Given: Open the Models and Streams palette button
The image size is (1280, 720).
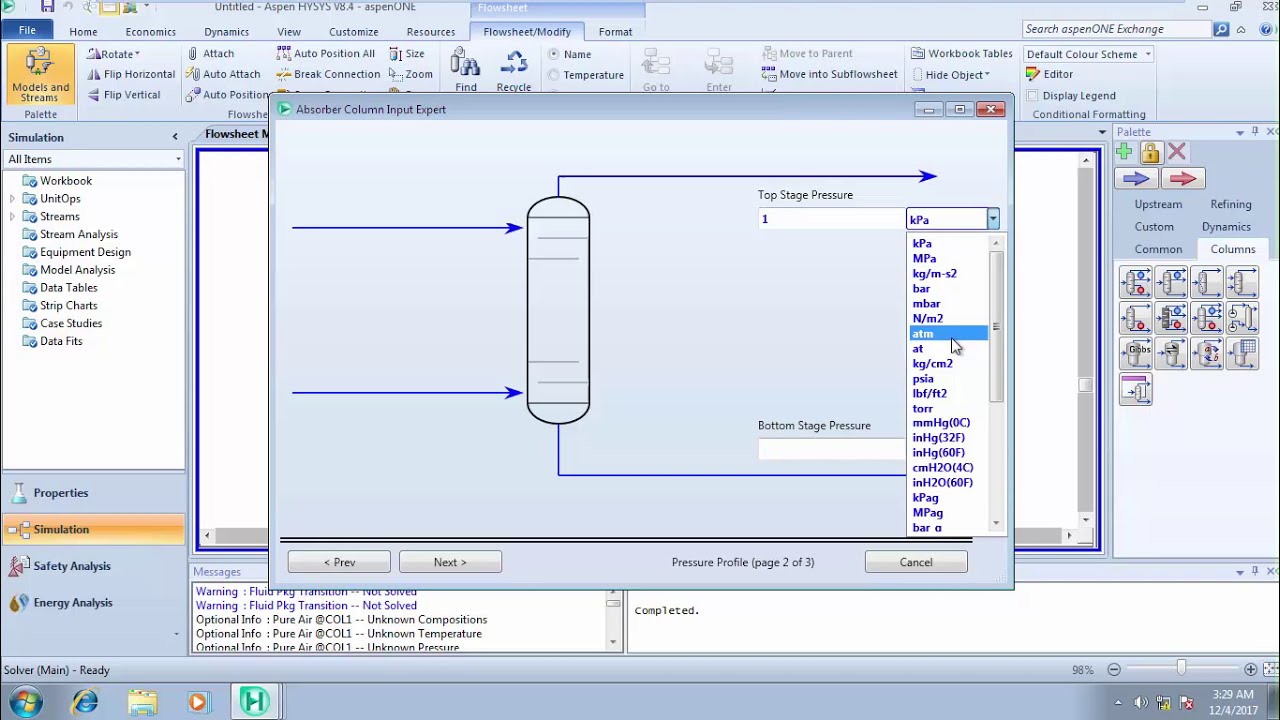Looking at the screenshot, I should point(40,75).
